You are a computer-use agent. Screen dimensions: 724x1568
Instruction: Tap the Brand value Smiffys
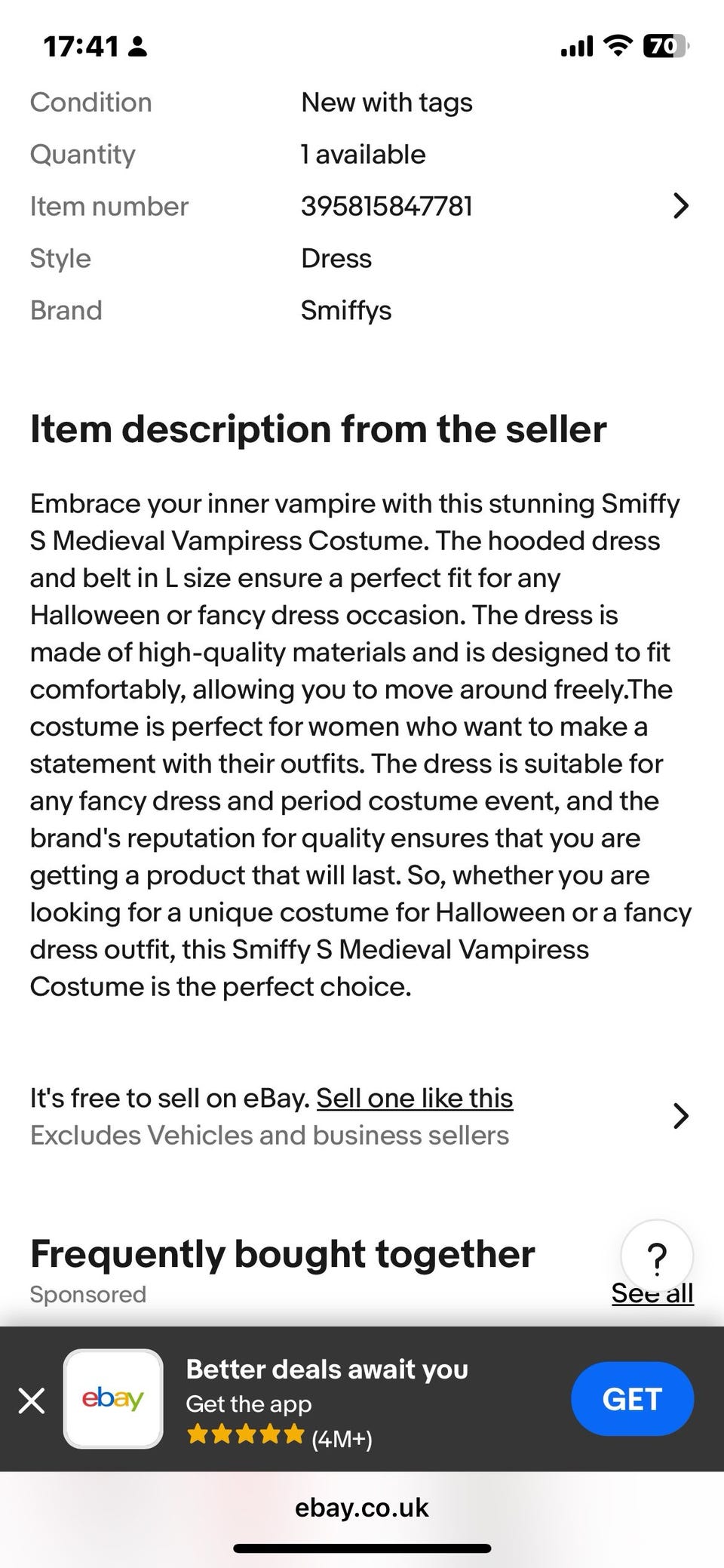346,310
